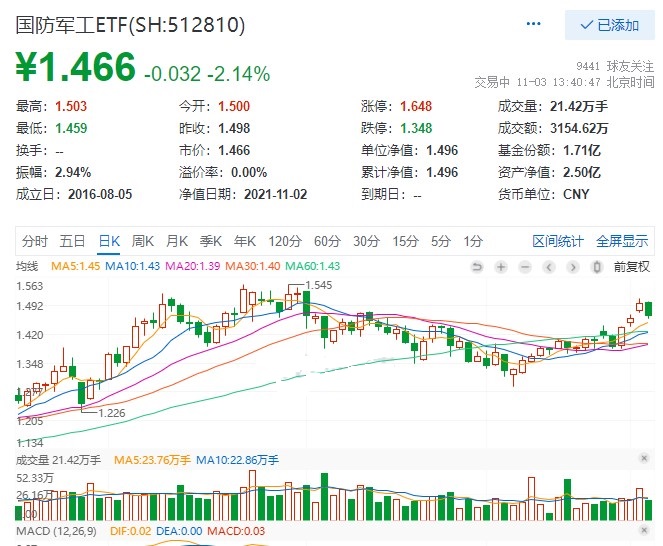Select the 季K chart tab
This screenshot has width=663, height=546.
(211, 241)
